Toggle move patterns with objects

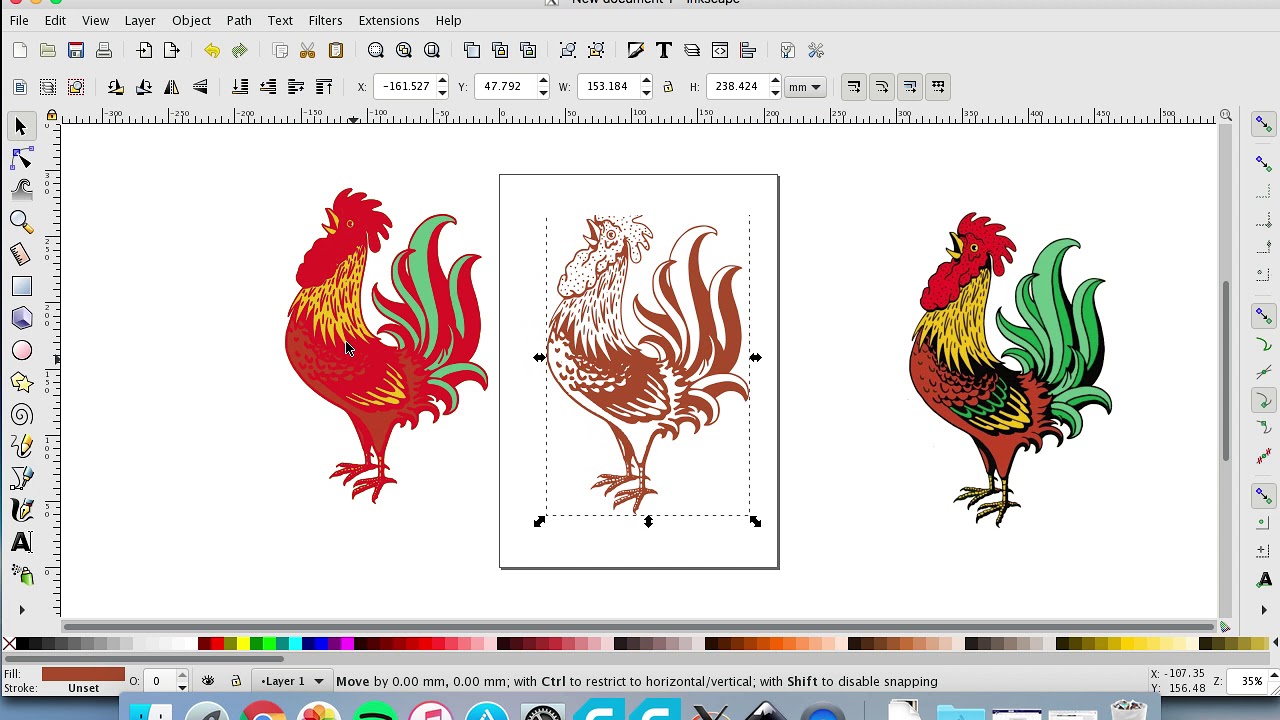tap(937, 87)
